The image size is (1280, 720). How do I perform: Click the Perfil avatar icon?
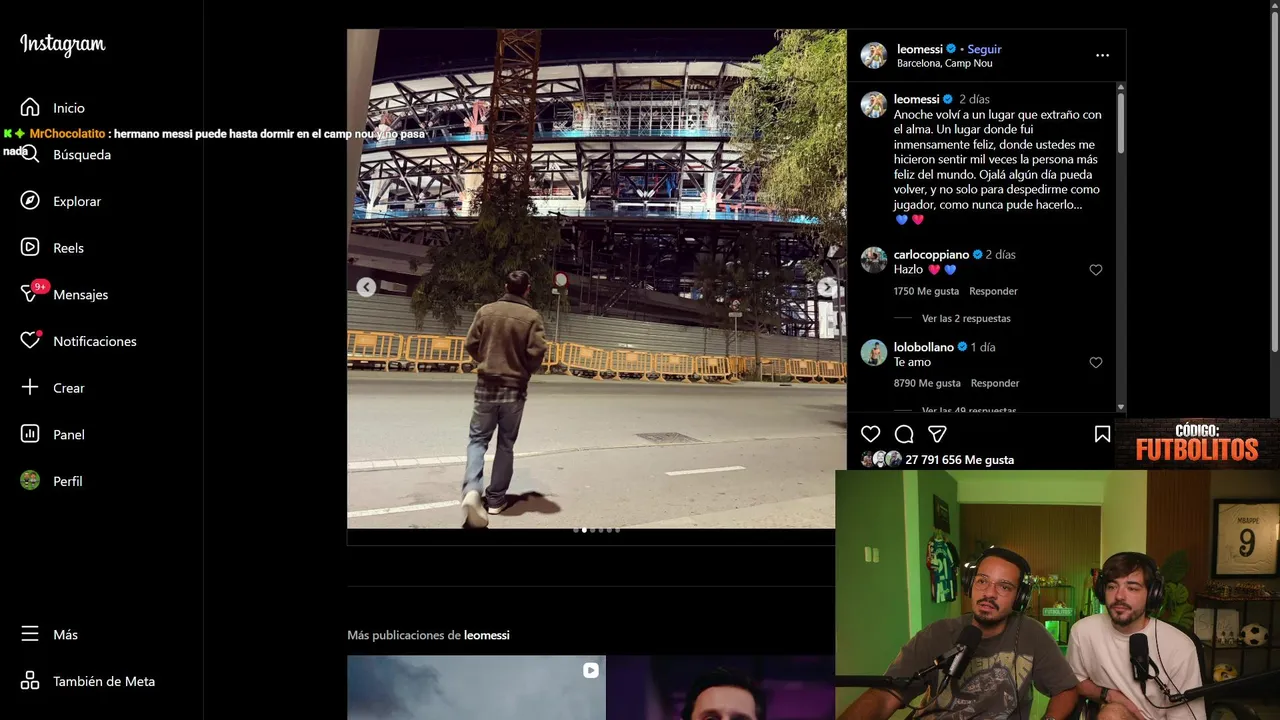pos(30,481)
